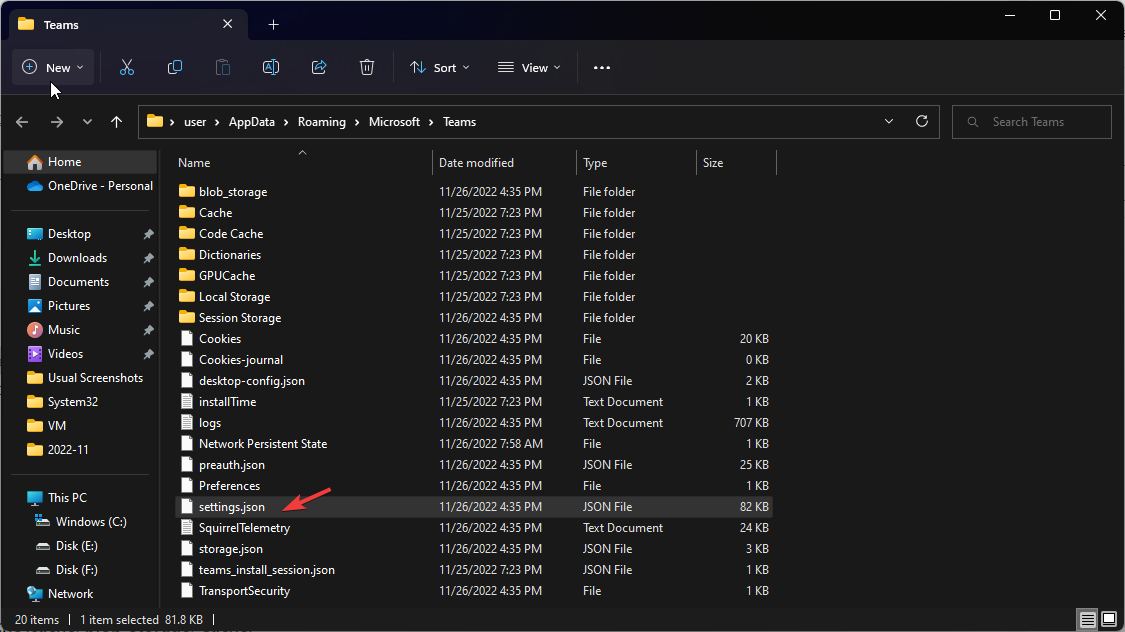
Task: Expand chevron after Microsoft in path
Action: [x=431, y=122]
